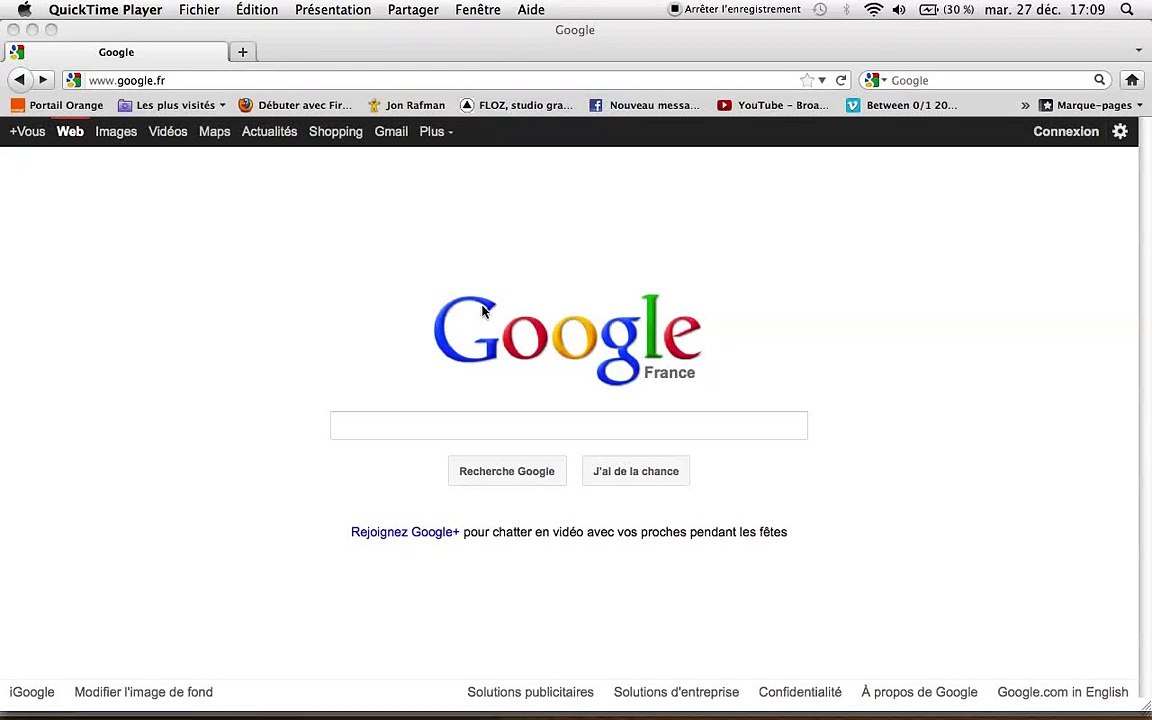
Task: Go forward with the browser forward arrow
Action: pyautogui.click(x=43, y=79)
